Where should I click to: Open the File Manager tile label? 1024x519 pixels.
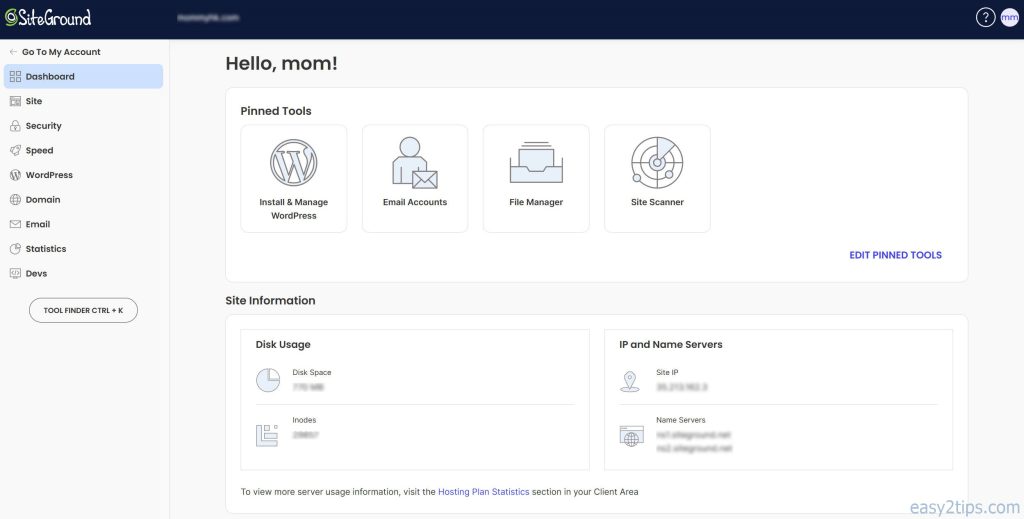[536, 202]
